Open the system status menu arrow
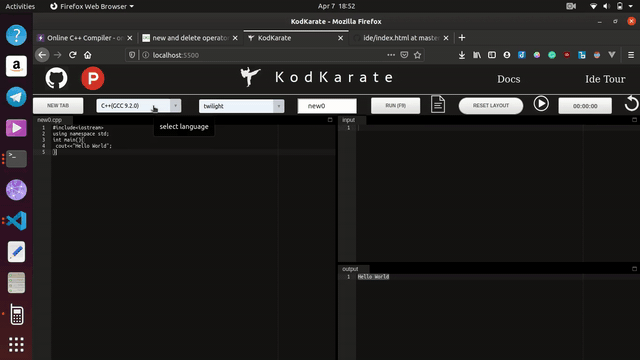This screenshot has height=360, width=640. [x=631, y=6]
